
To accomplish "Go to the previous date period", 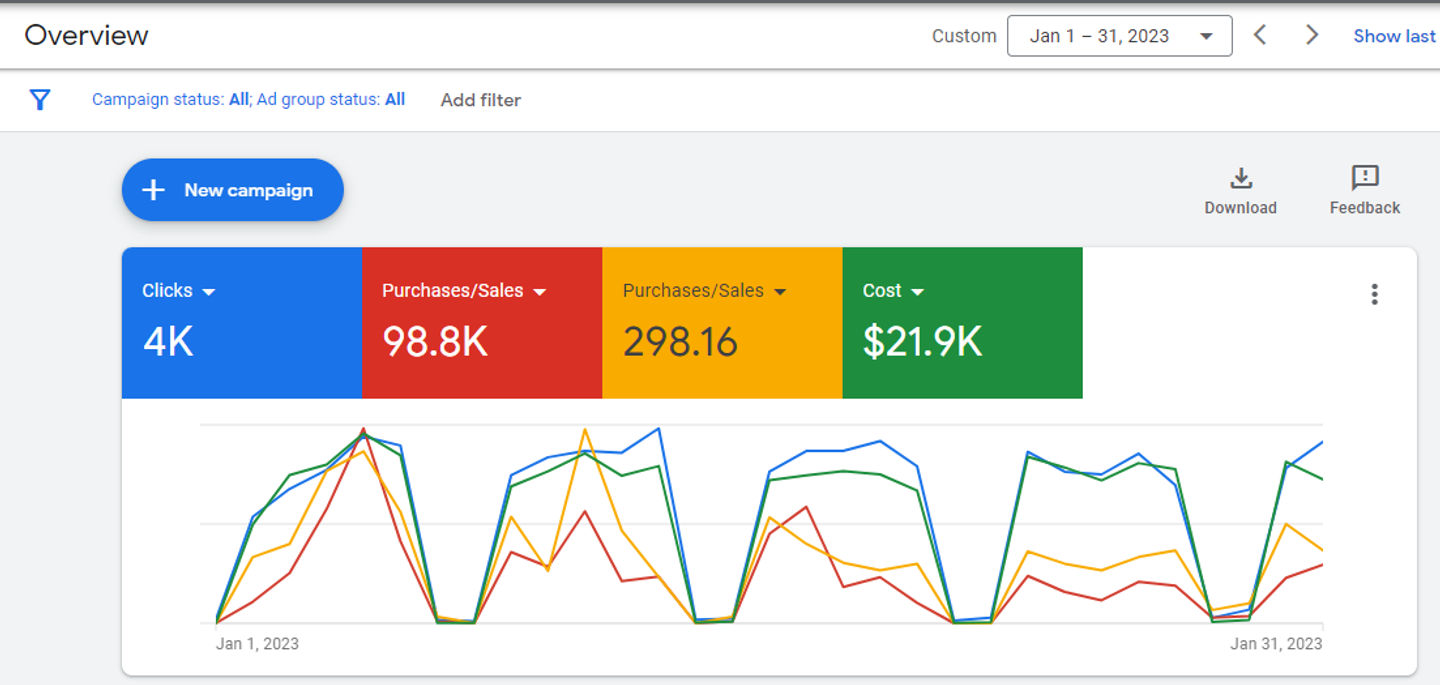I will pos(1260,36).
